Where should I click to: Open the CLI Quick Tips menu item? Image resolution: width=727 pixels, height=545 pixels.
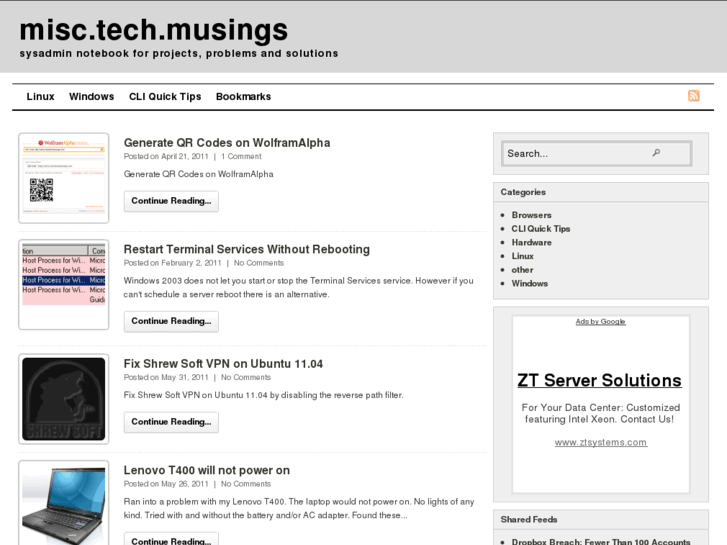pyautogui.click(x=165, y=96)
